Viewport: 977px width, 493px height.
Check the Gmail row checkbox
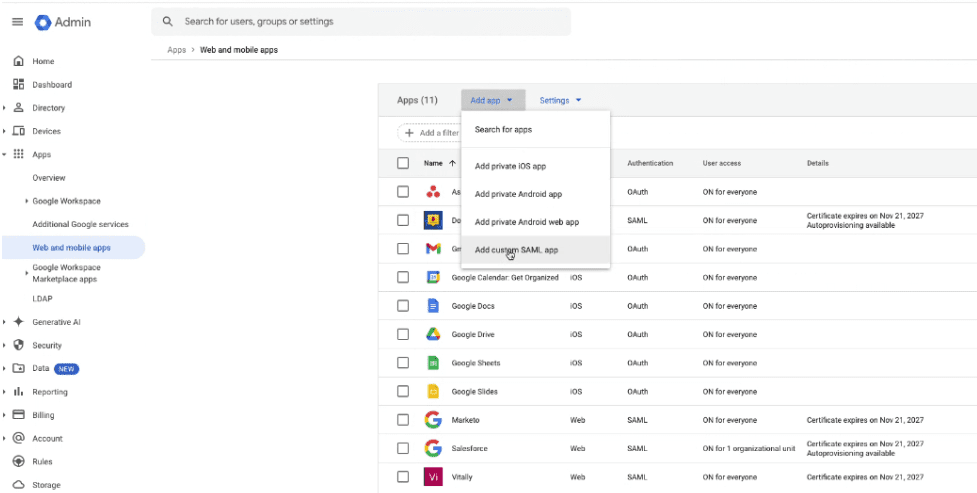403,249
